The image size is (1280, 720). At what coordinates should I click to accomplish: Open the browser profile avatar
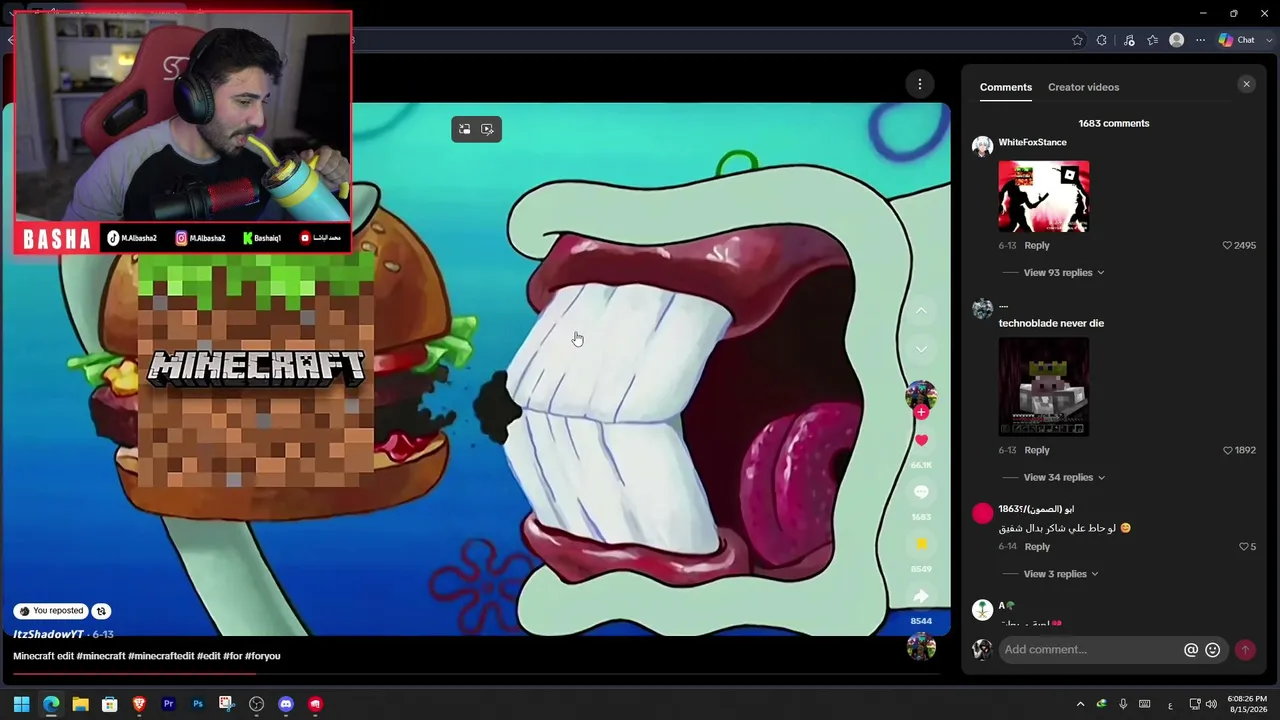coord(1176,40)
